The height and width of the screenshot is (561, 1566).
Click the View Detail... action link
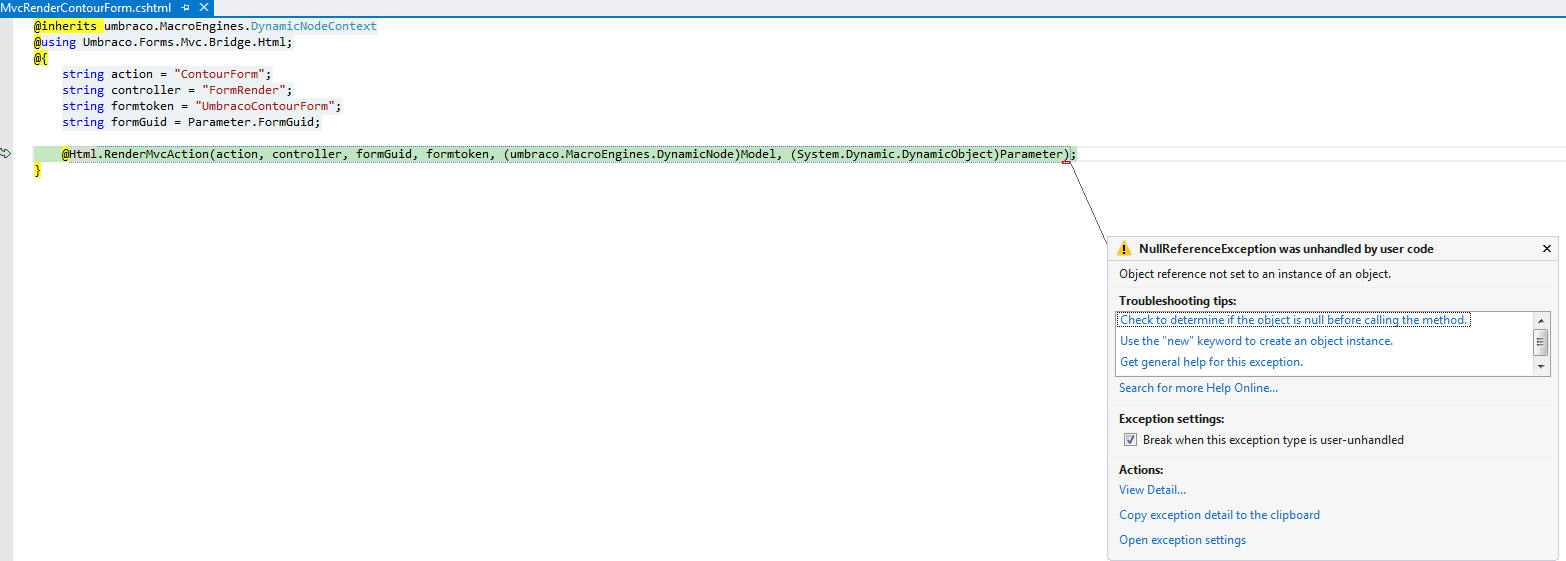1152,490
